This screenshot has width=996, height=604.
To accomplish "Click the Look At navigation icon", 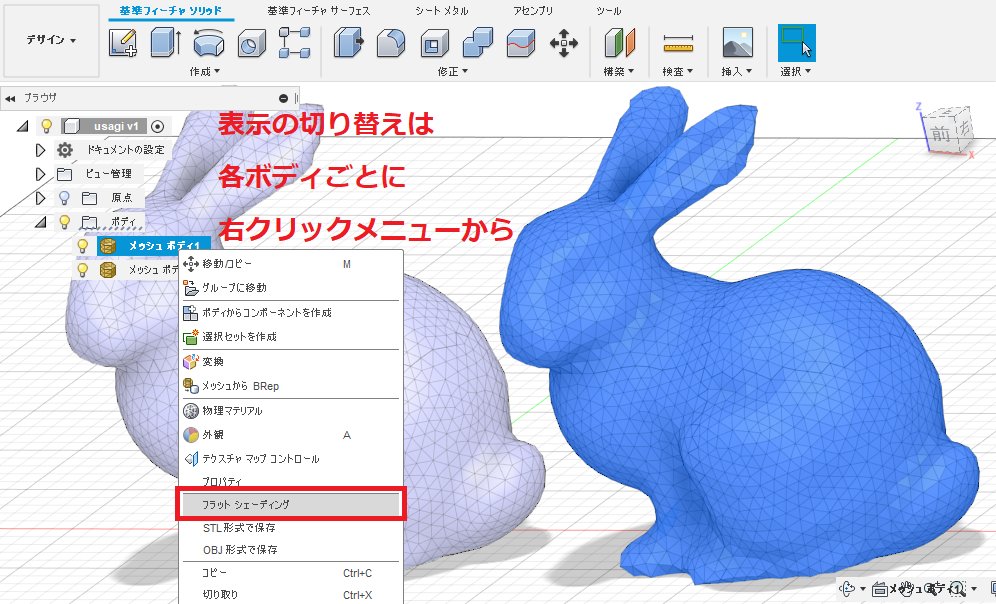I will click(x=880, y=589).
